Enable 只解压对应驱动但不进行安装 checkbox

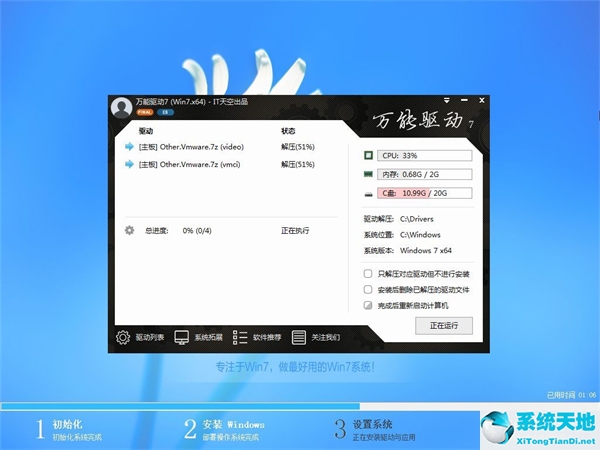point(368,274)
